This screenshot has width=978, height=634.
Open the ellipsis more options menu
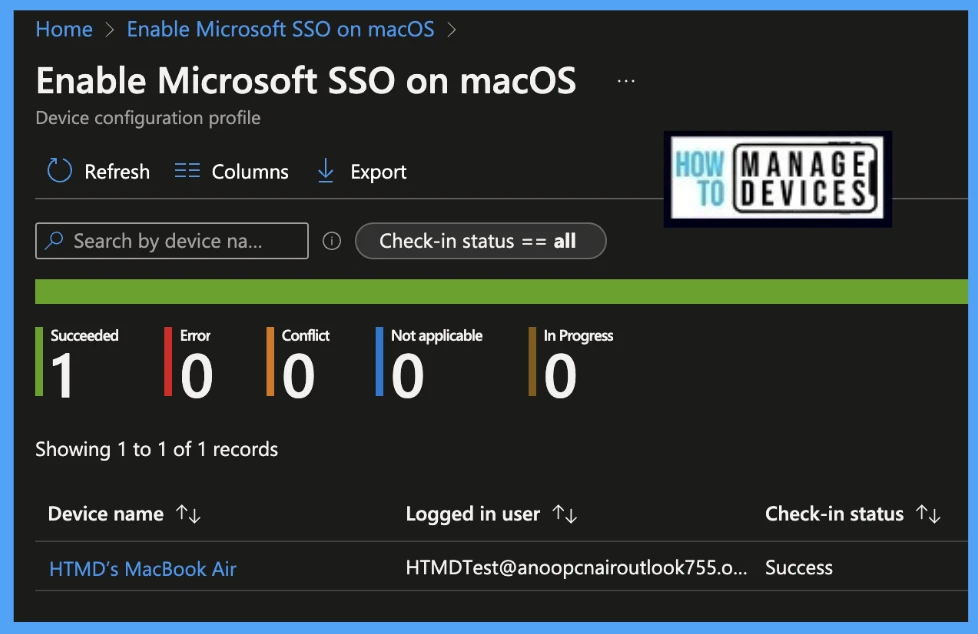(x=626, y=81)
